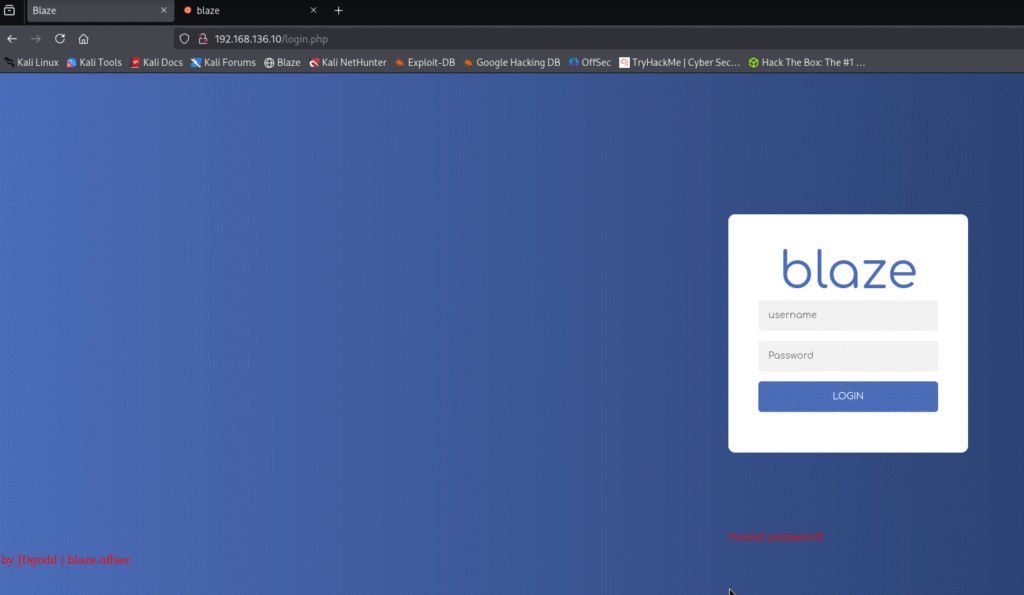Focus the Password input field
1024x595 pixels.
click(x=847, y=356)
